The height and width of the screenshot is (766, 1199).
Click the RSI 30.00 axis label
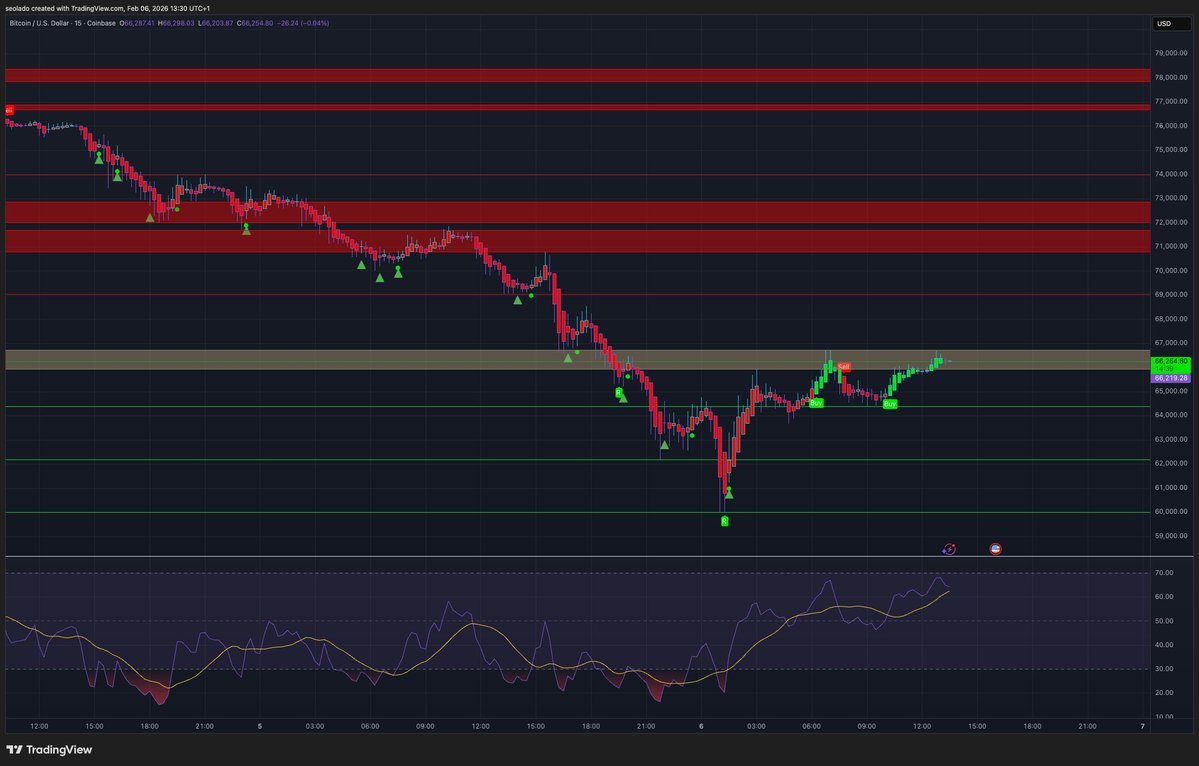pos(1164,669)
